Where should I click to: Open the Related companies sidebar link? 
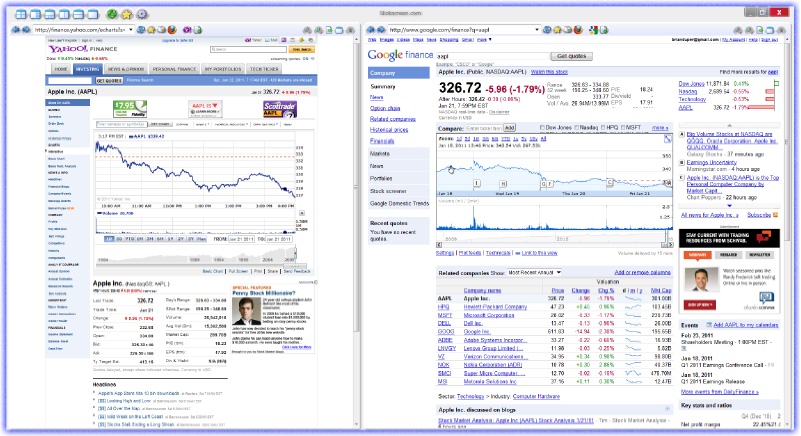(392, 119)
